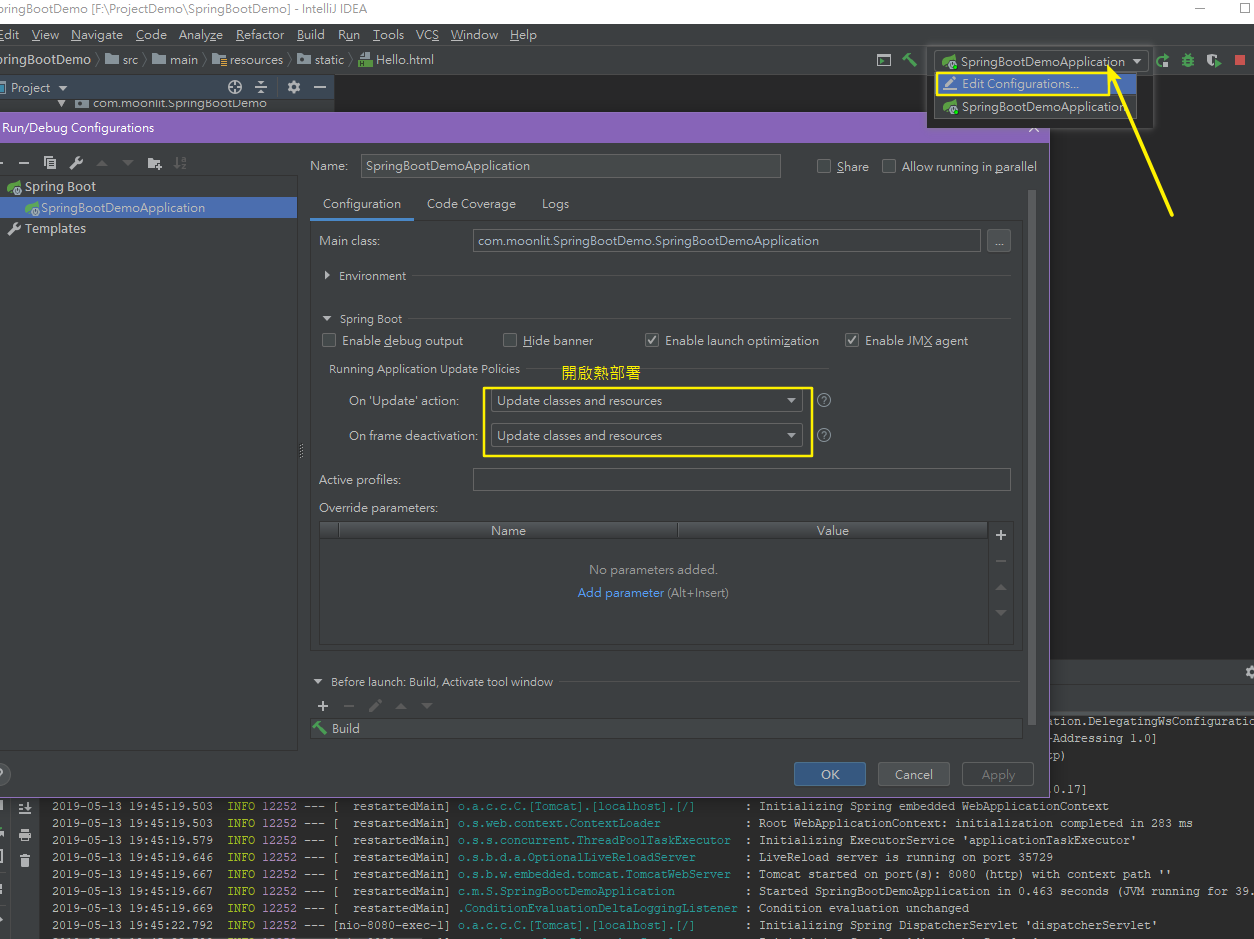Open the Build menu
The image size is (1254, 939).
tap(311, 35)
